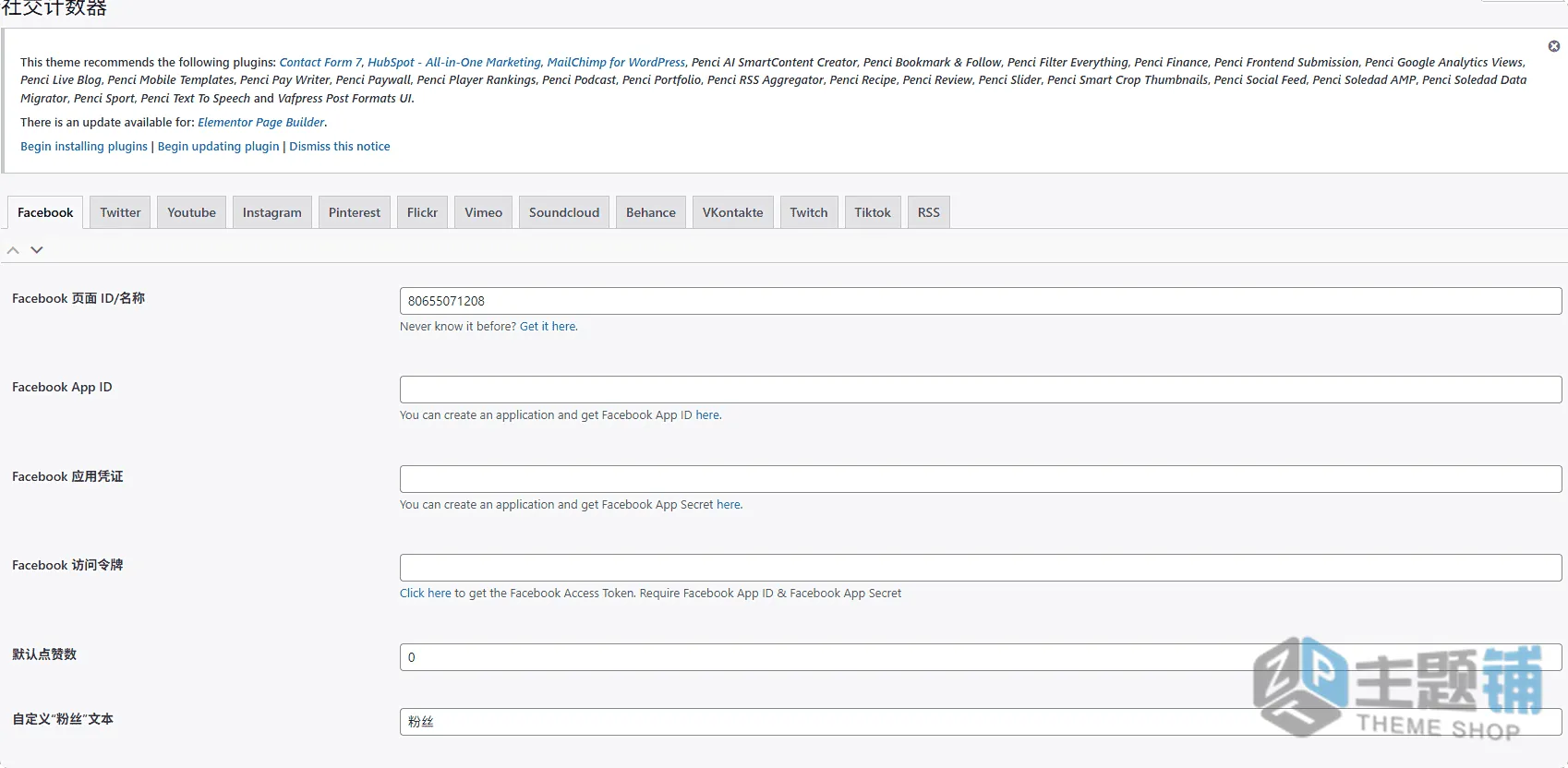Click 'Click here' Access Token link
Image resolution: width=1568 pixels, height=768 pixels.
426,594
